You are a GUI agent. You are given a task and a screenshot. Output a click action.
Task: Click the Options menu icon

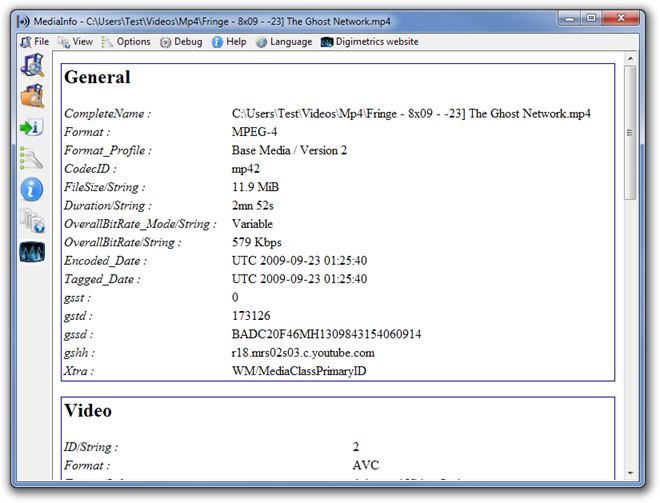(x=107, y=42)
